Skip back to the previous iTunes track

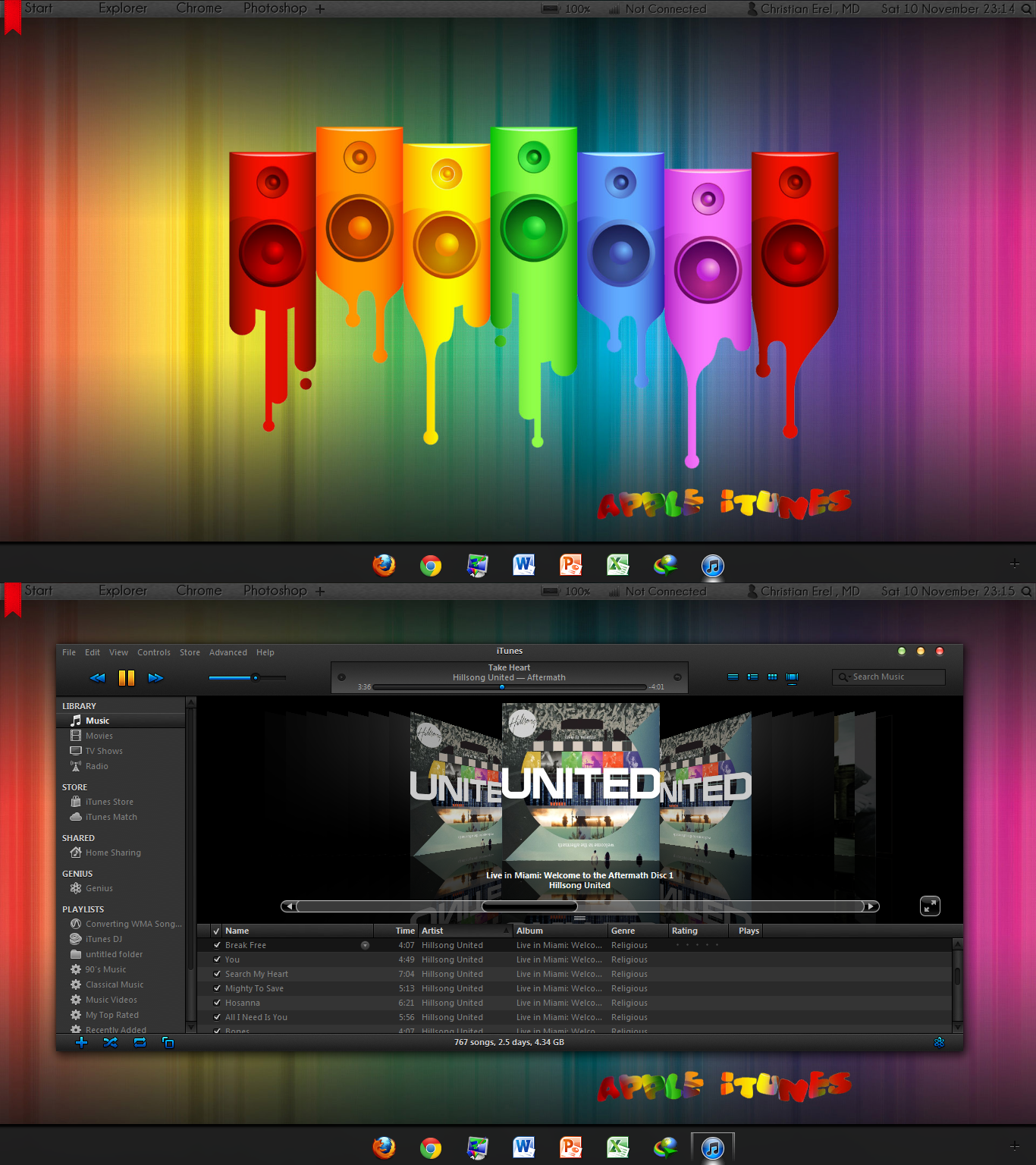click(x=97, y=678)
